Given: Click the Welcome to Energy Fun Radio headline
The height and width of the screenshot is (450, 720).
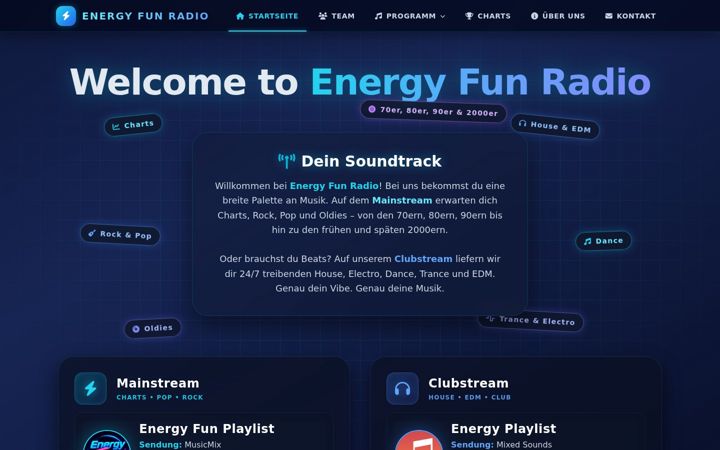Looking at the screenshot, I should pyautogui.click(x=360, y=82).
